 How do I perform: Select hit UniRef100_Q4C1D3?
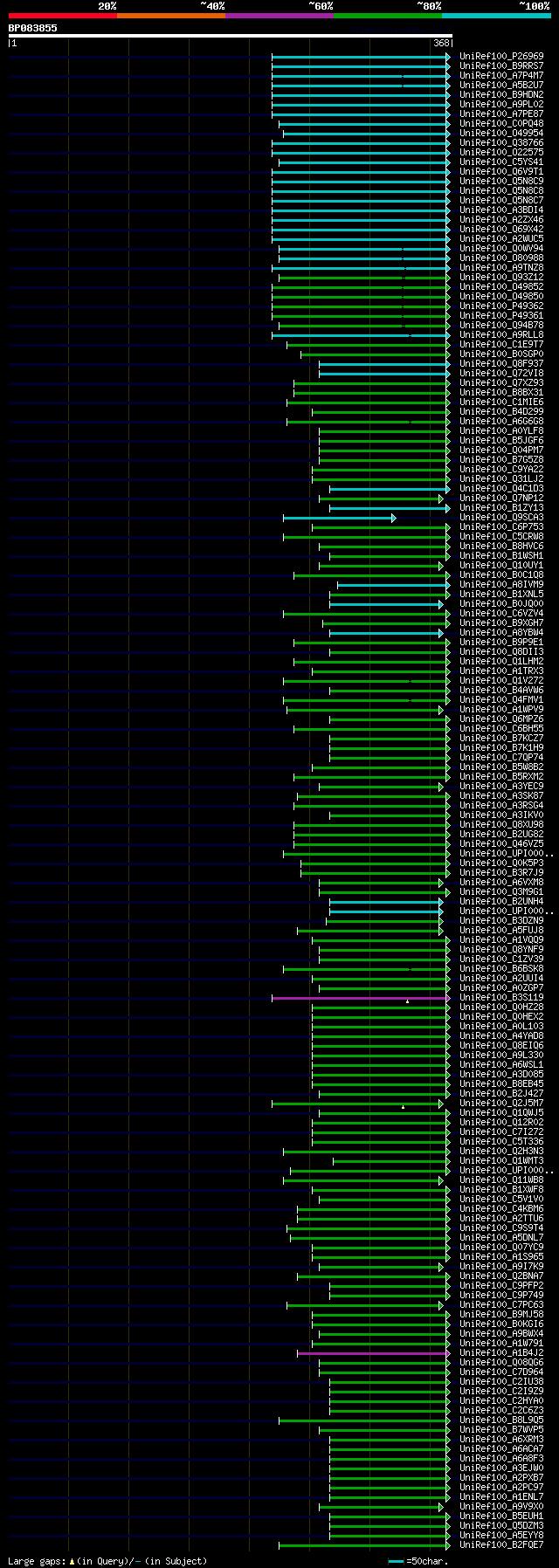(x=501, y=489)
